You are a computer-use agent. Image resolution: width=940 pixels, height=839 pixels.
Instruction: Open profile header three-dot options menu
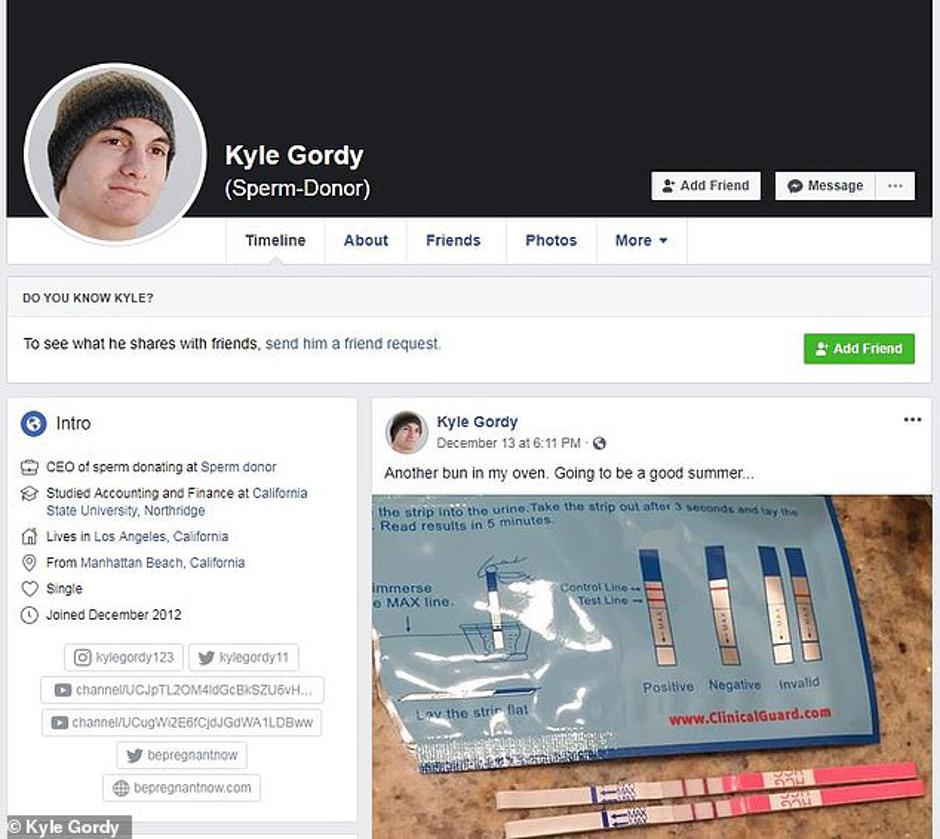tap(895, 186)
